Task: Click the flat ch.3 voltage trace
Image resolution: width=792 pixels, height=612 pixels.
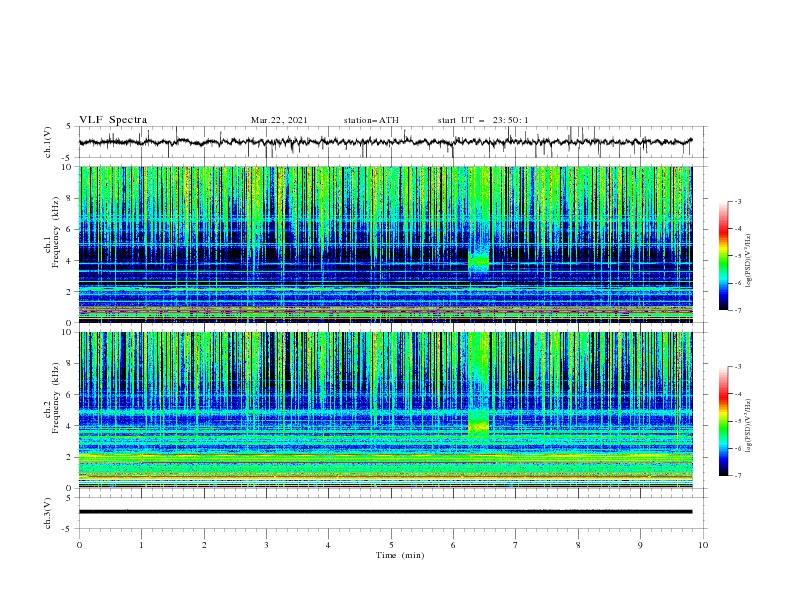Action: (x=385, y=512)
